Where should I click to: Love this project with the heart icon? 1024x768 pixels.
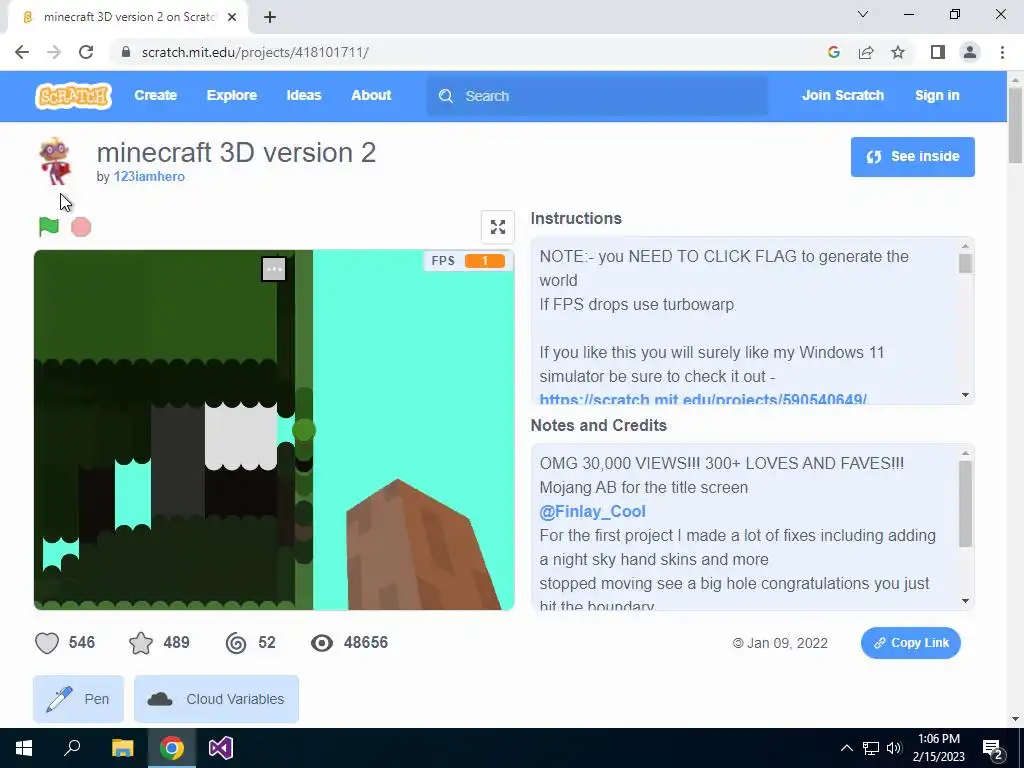[x=47, y=643]
